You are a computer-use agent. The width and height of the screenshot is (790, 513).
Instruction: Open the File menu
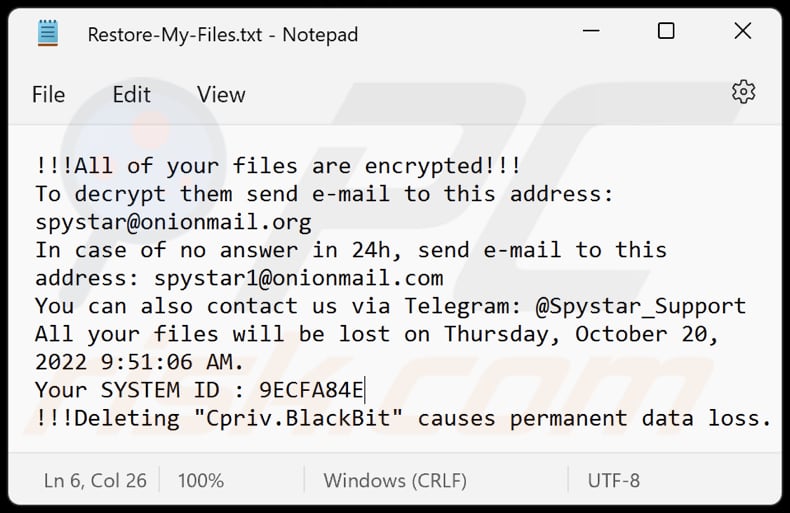point(48,95)
